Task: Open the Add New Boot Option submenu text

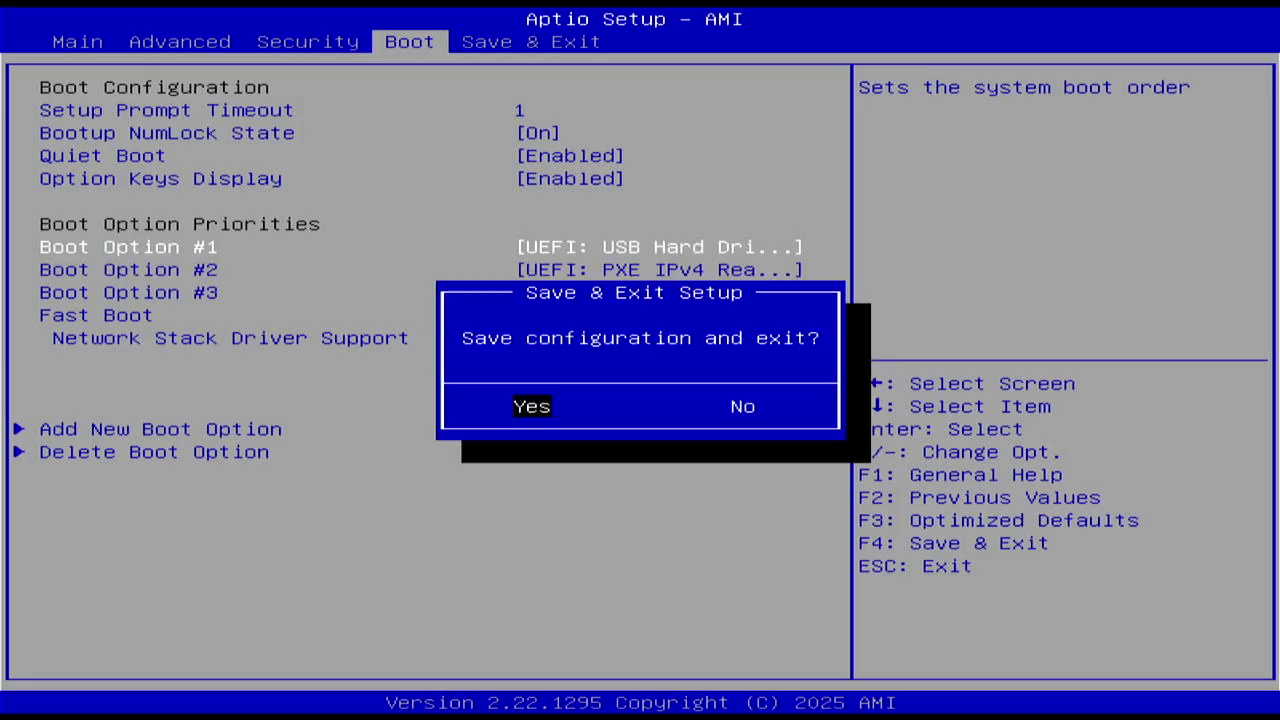Action: point(160,429)
